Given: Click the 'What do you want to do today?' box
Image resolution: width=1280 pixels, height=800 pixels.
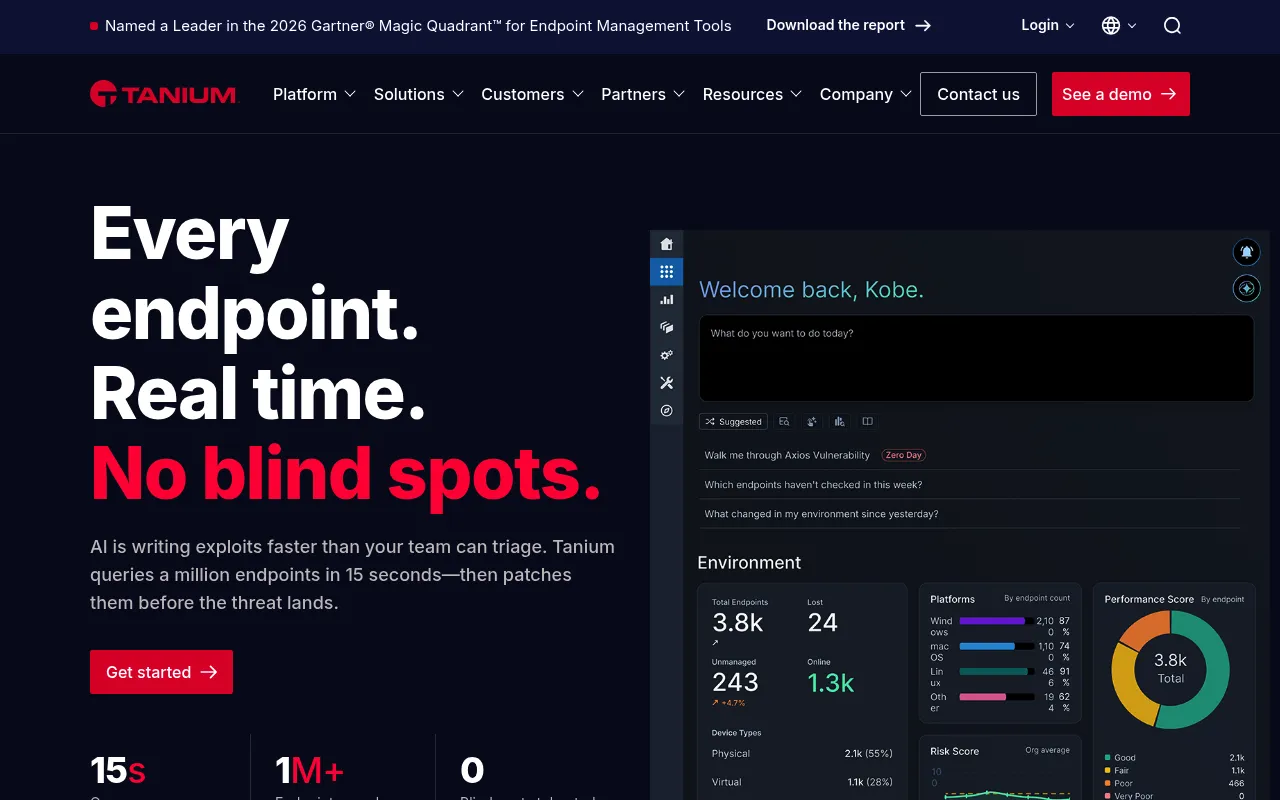Looking at the screenshot, I should coord(976,359).
